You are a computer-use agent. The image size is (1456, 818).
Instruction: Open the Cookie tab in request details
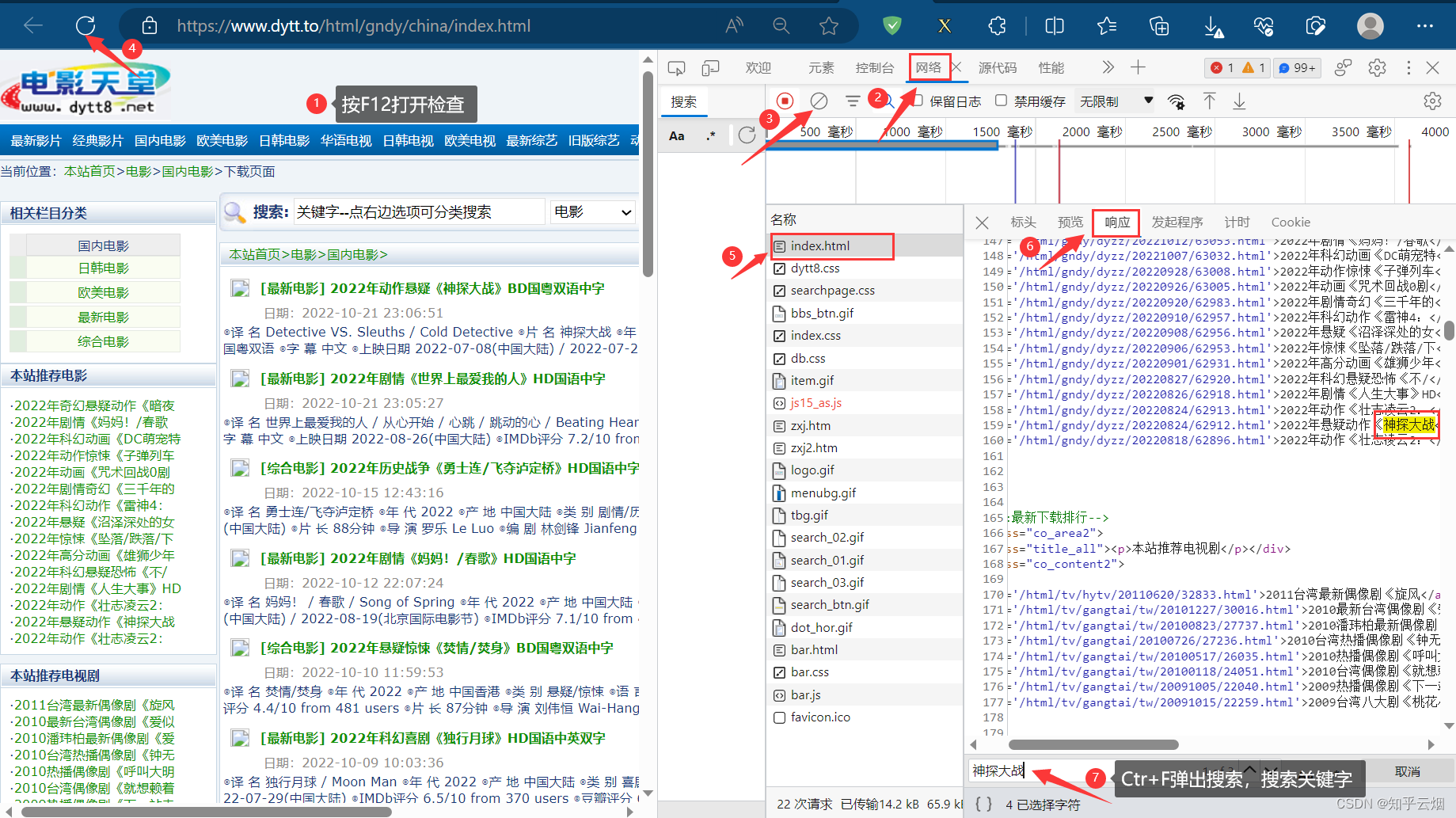[x=1291, y=223]
